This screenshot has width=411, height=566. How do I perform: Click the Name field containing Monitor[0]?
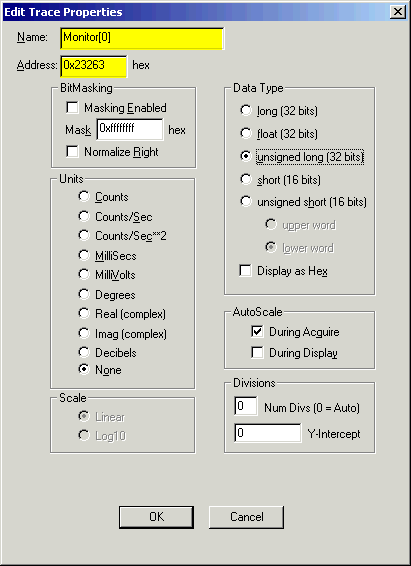[142, 38]
